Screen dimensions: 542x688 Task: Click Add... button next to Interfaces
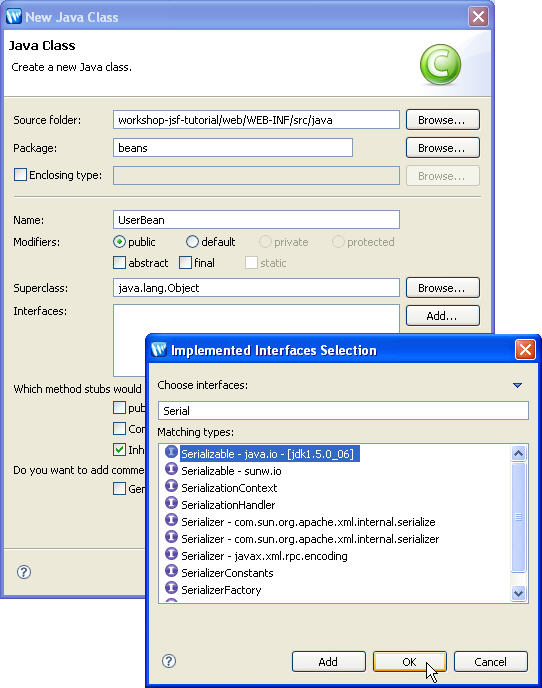pyautogui.click(x=443, y=315)
